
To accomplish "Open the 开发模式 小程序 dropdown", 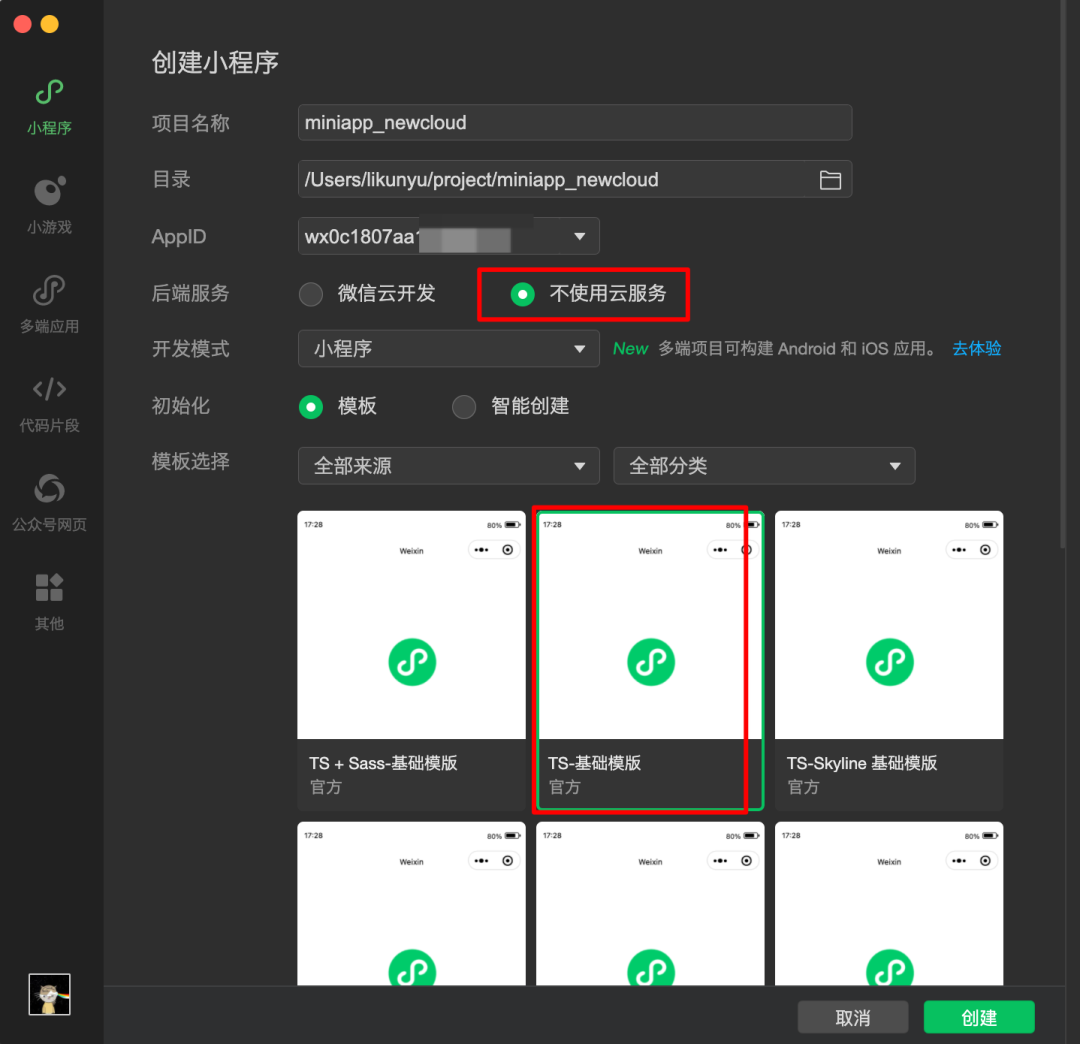I will pyautogui.click(x=448, y=348).
